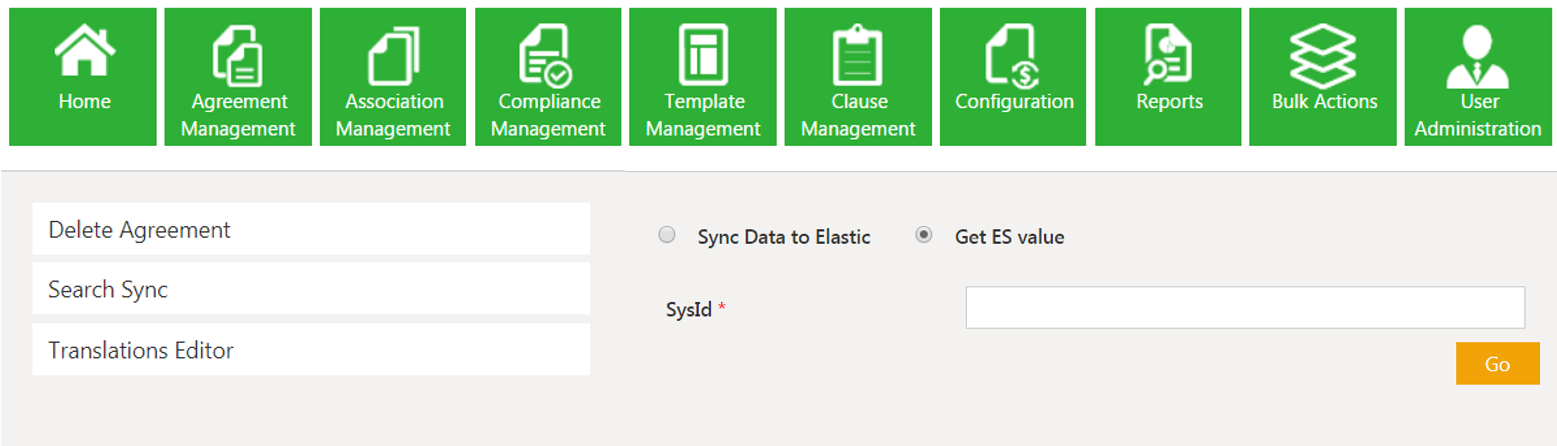Click the Sync Data to Elastic label

pyautogui.click(x=784, y=238)
